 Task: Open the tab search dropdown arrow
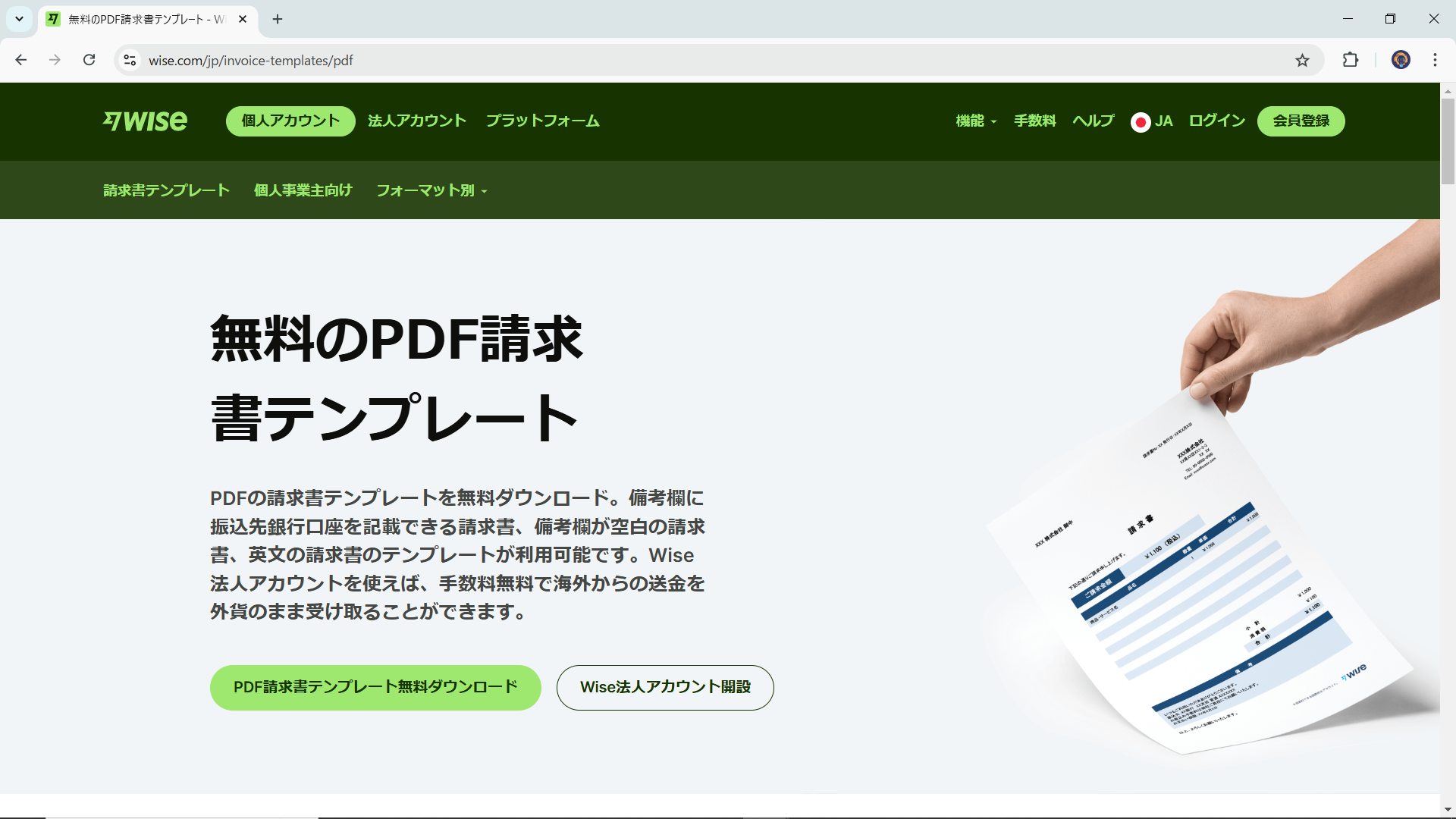(19, 19)
